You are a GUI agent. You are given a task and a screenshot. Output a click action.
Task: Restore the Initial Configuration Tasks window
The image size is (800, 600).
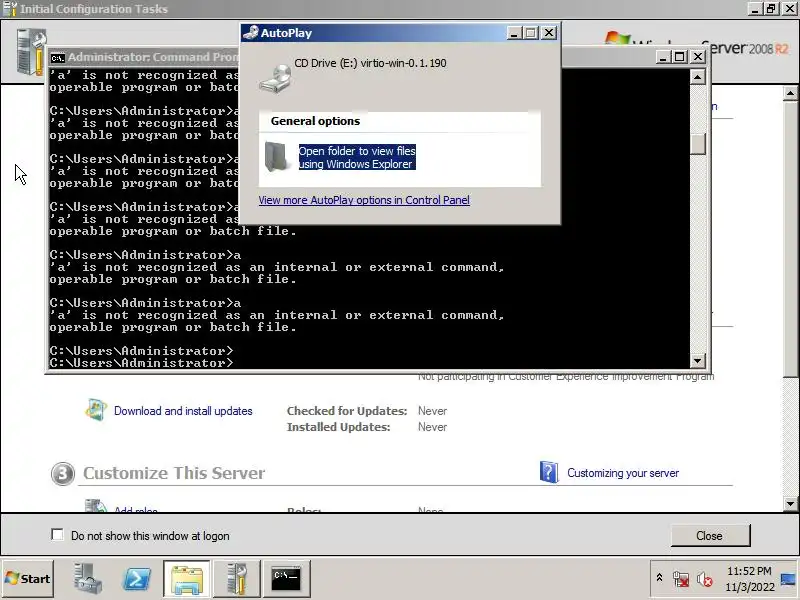771,9
